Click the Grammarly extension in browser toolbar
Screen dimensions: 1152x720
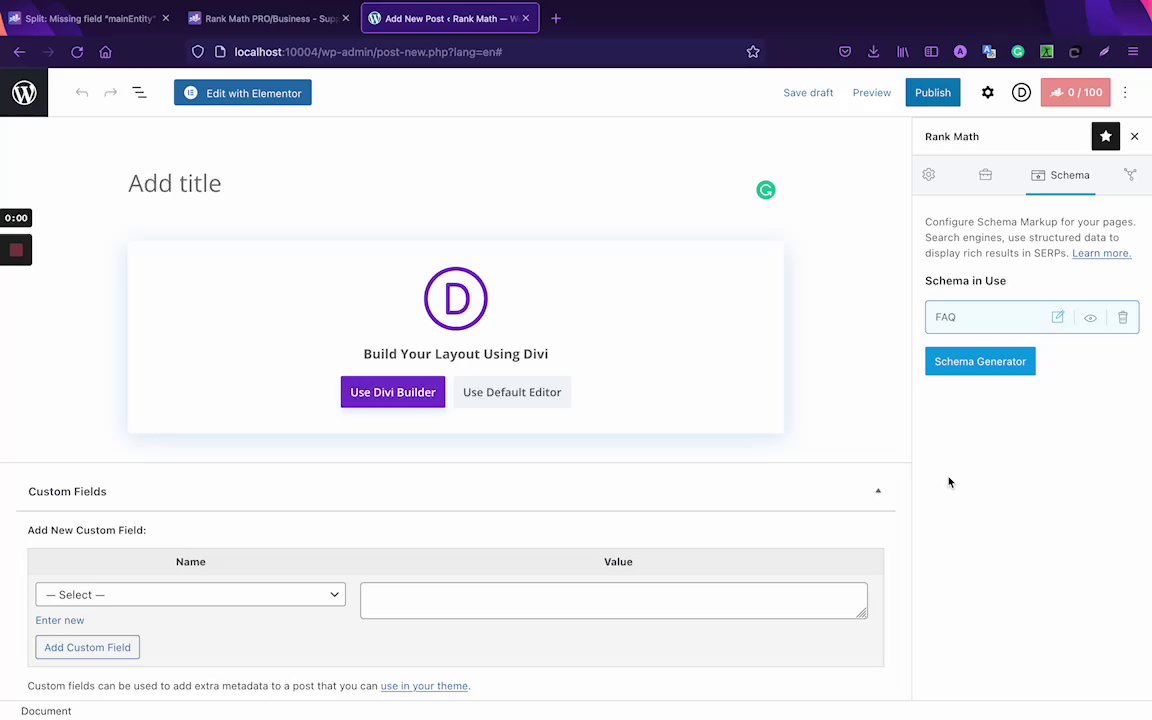pyautogui.click(x=1018, y=51)
